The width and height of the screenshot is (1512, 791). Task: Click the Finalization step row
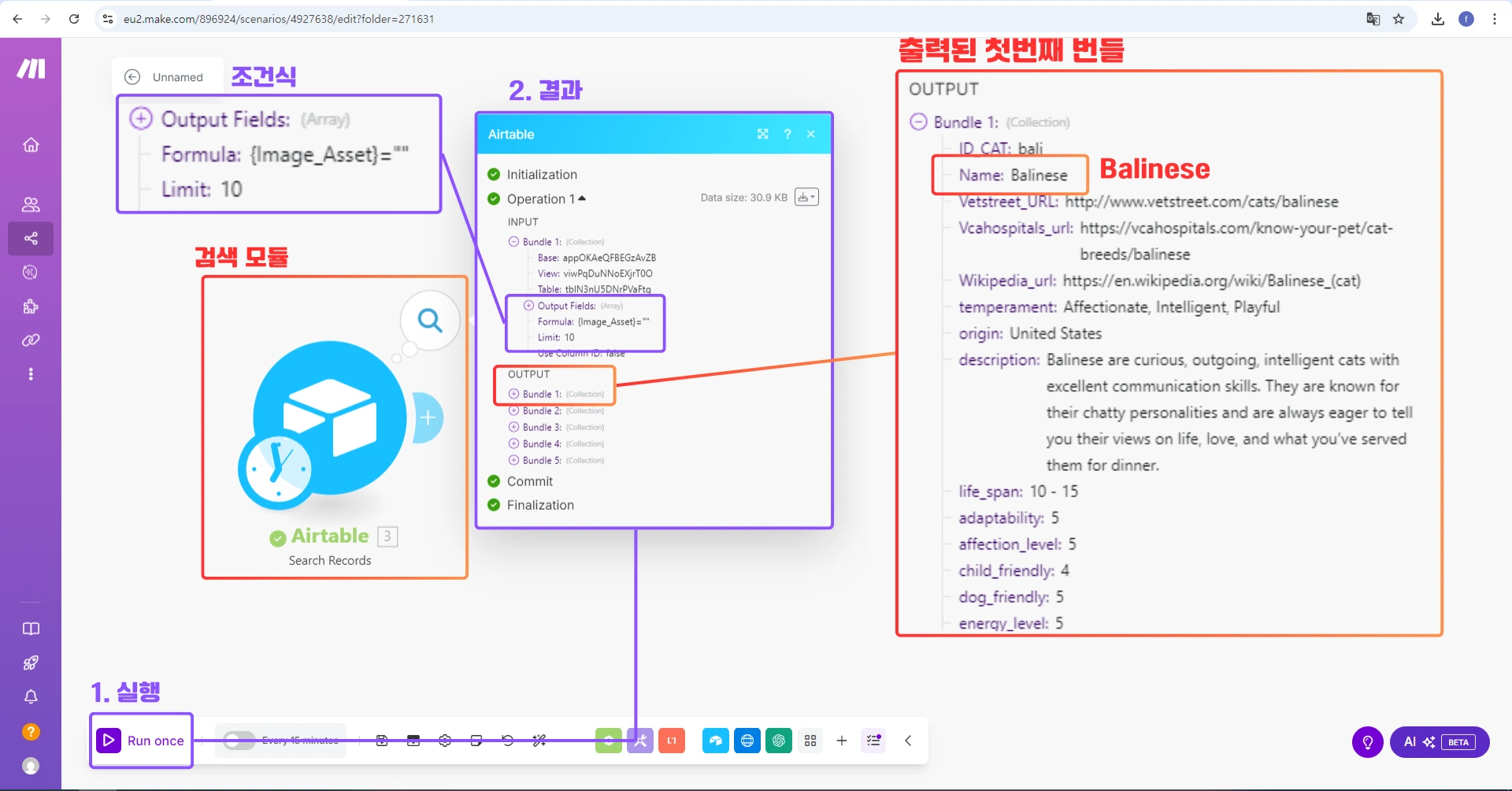532,505
